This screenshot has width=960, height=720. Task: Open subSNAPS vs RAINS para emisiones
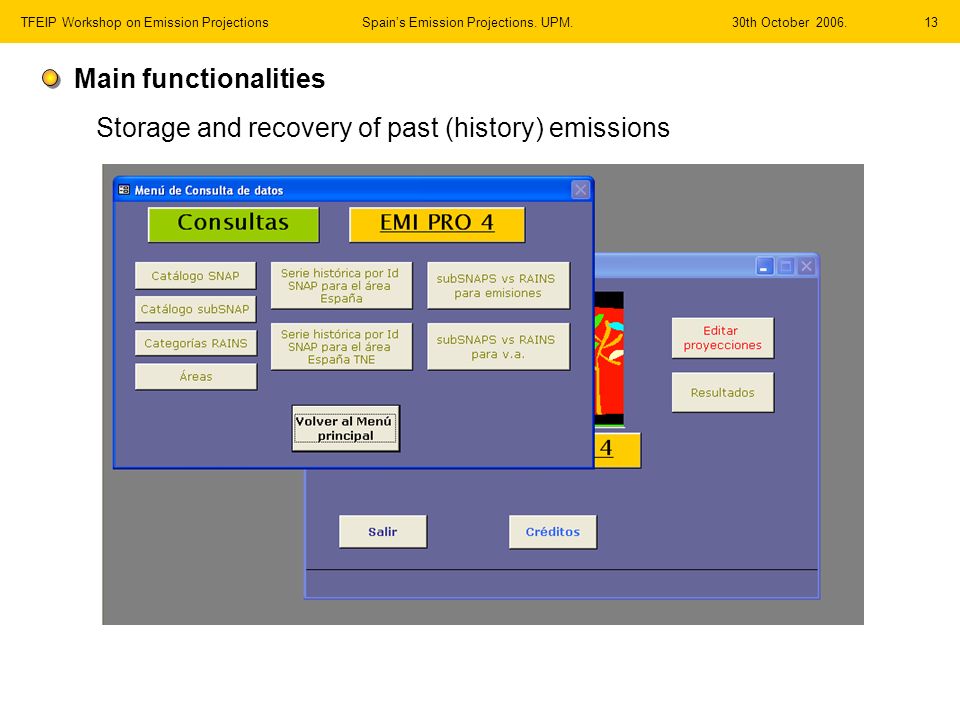498,285
